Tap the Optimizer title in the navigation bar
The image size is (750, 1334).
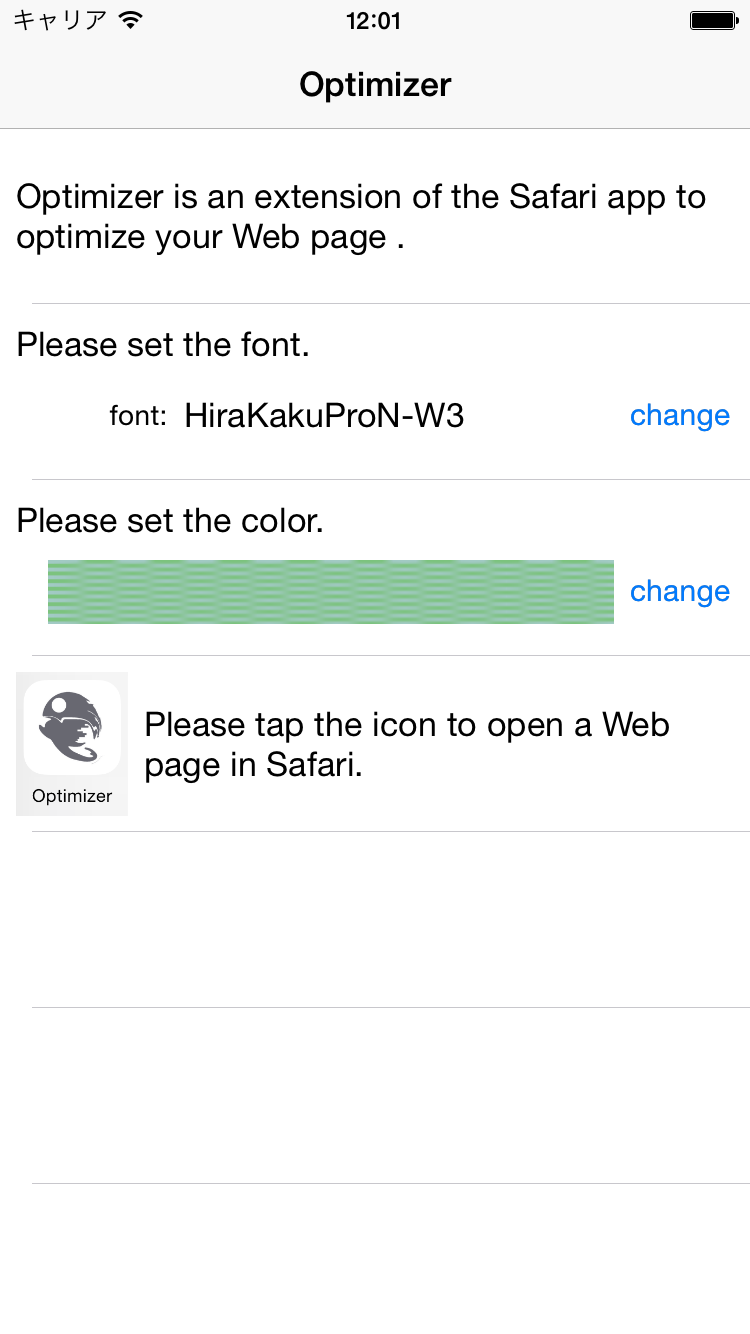click(x=375, y=85)
